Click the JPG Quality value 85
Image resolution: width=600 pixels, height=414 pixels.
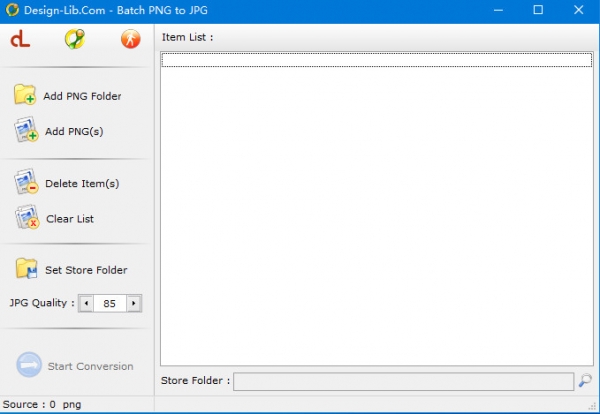point(109,303)
